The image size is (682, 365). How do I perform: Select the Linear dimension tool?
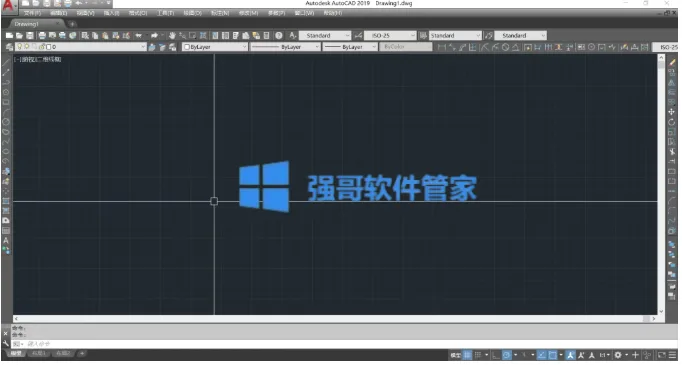442,47
